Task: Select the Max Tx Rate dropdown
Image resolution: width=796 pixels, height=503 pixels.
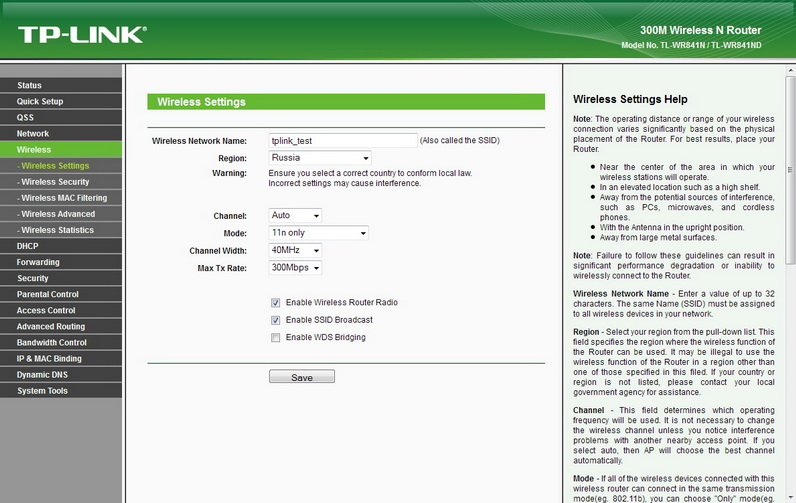Action: pos(295,268)
